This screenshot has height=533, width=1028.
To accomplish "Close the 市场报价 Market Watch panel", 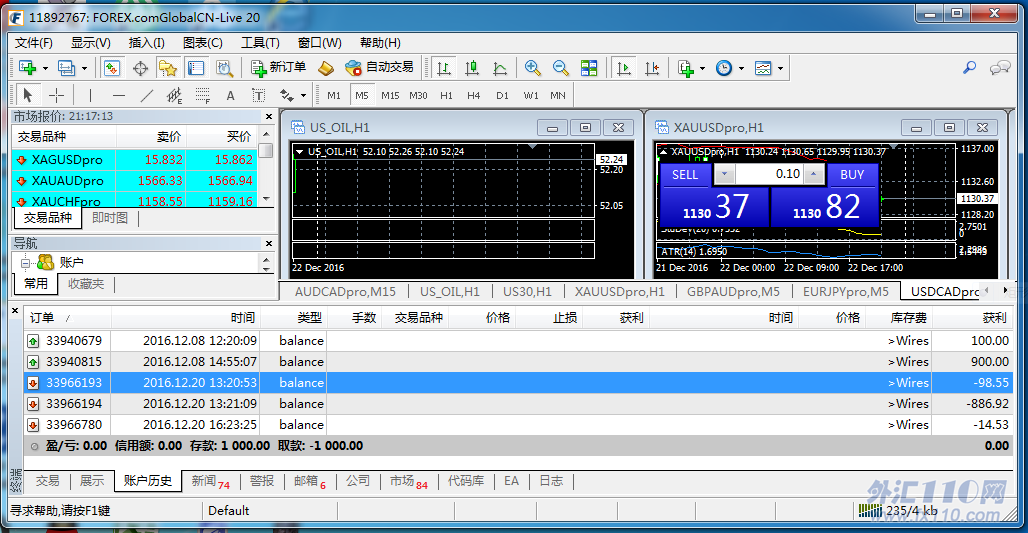I will 269,116.
